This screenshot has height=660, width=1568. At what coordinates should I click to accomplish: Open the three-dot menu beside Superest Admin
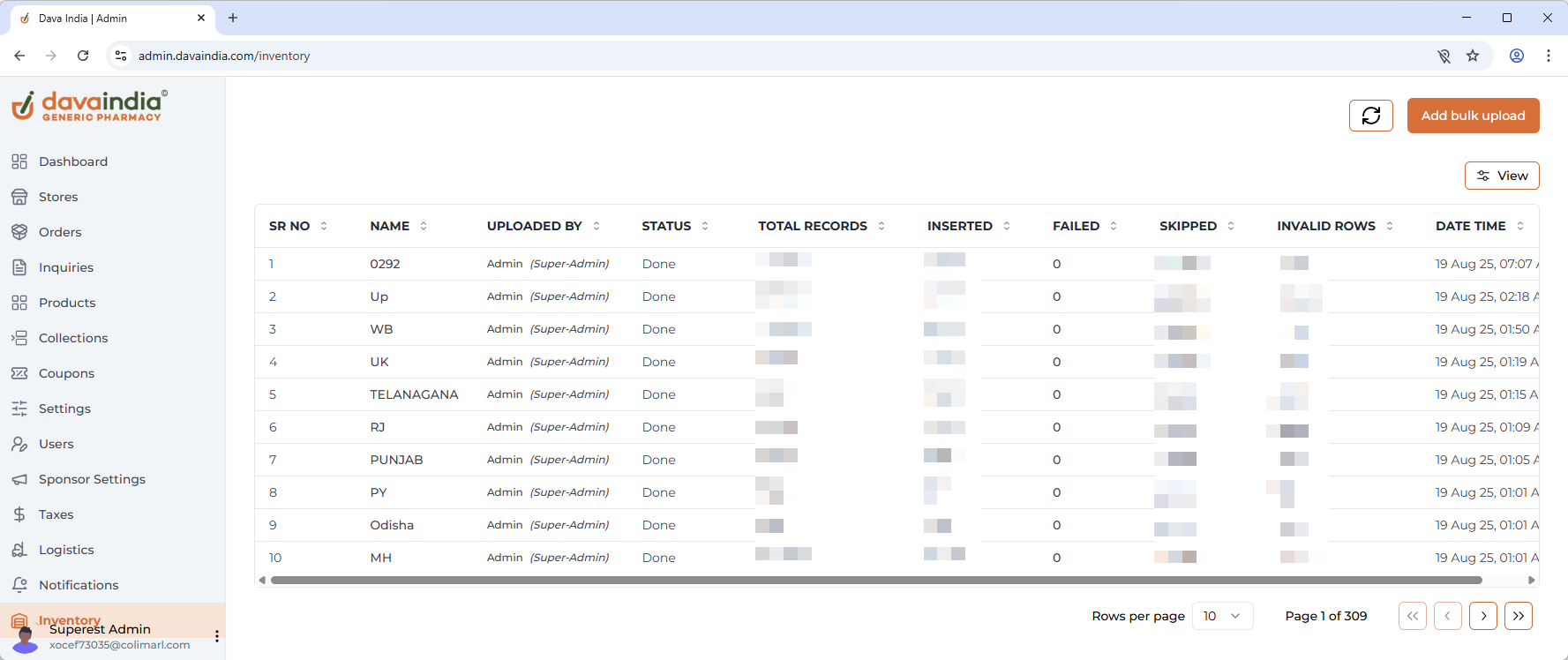(217, 636)
